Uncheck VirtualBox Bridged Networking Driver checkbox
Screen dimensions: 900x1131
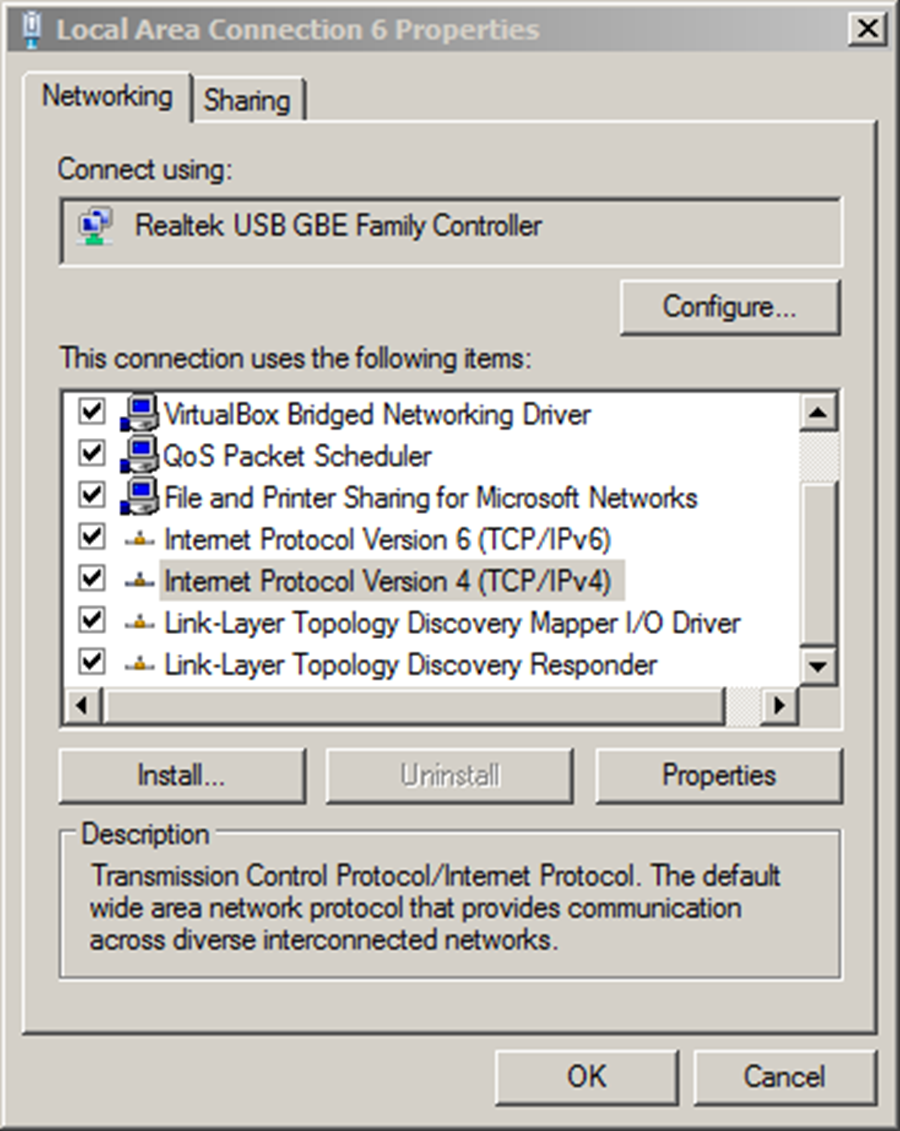[x=92, y=412]
